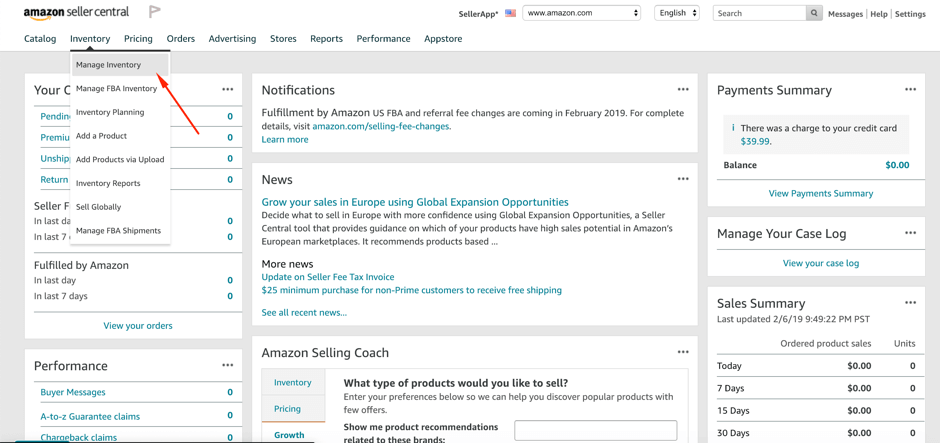Click the US flag icon near SellerApp
Screen dimensions: 940x443
(510, 13)
